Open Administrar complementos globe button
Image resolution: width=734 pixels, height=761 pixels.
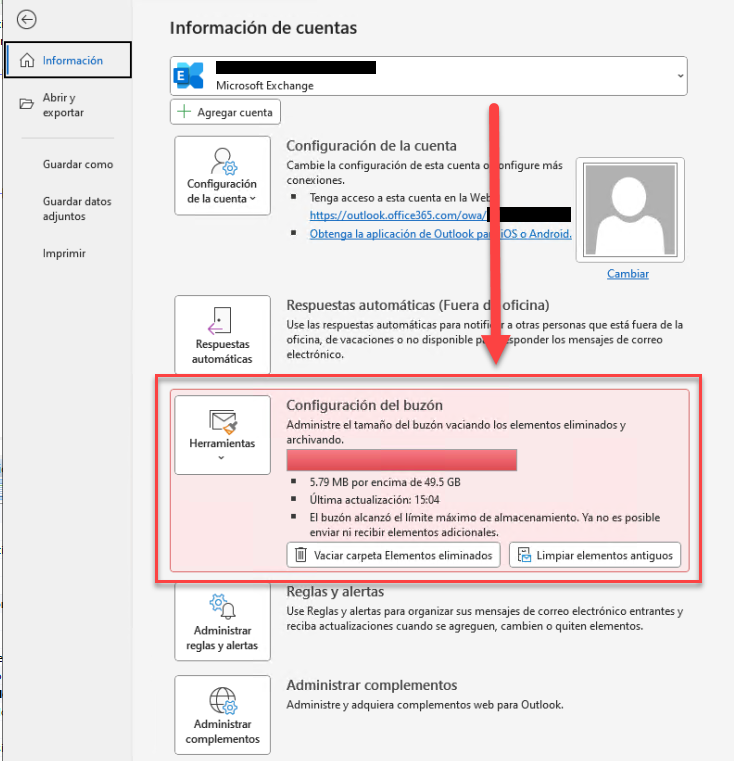pyautogui.click(x=222, y=716)
